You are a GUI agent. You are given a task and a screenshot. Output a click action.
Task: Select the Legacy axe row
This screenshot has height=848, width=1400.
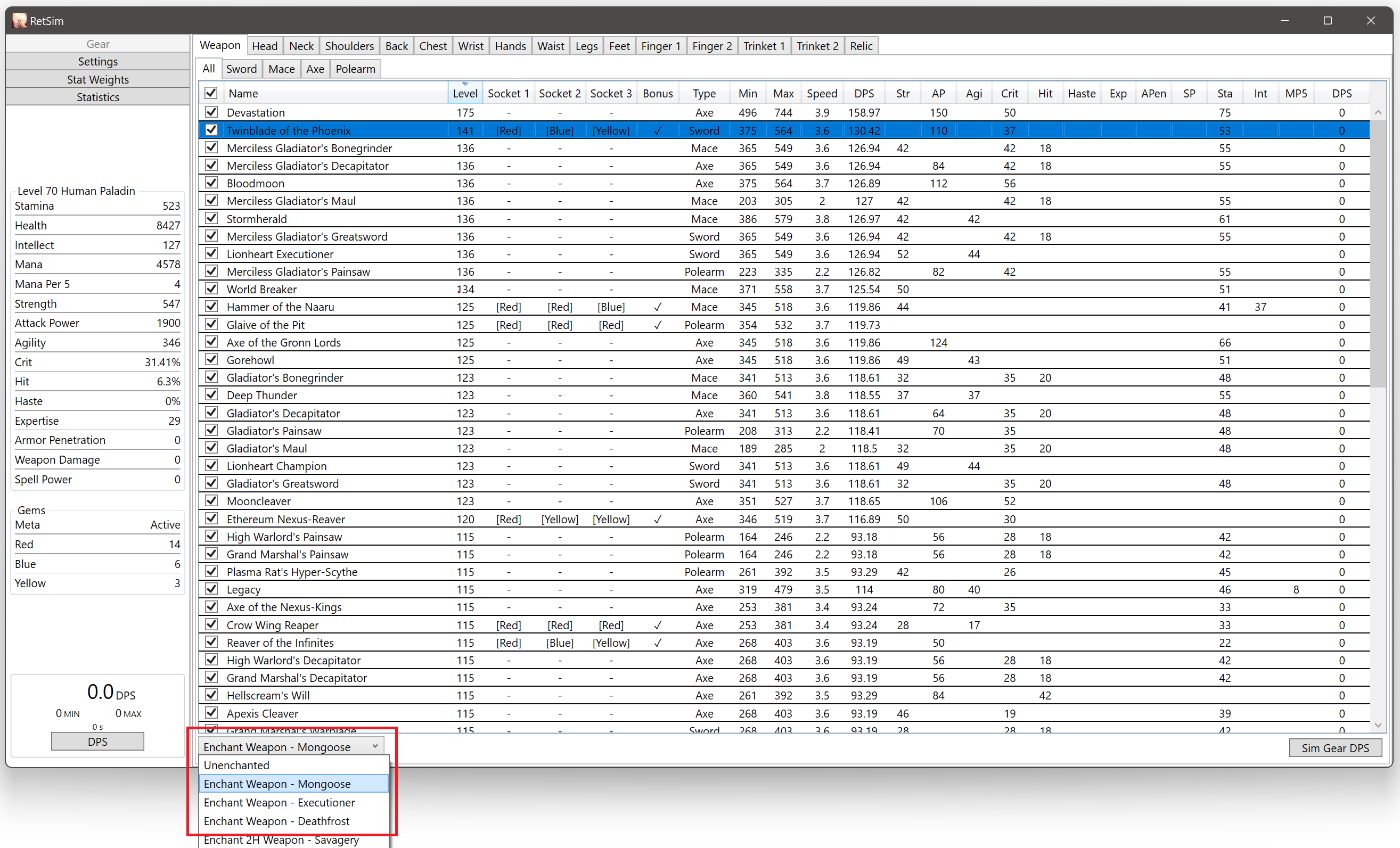784,589
